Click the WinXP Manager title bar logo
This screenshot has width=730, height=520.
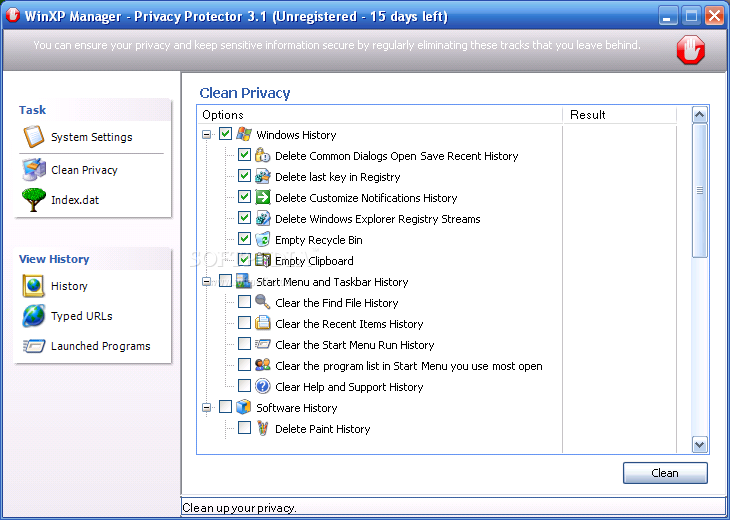pyautogui.click(x=13, y=15)
